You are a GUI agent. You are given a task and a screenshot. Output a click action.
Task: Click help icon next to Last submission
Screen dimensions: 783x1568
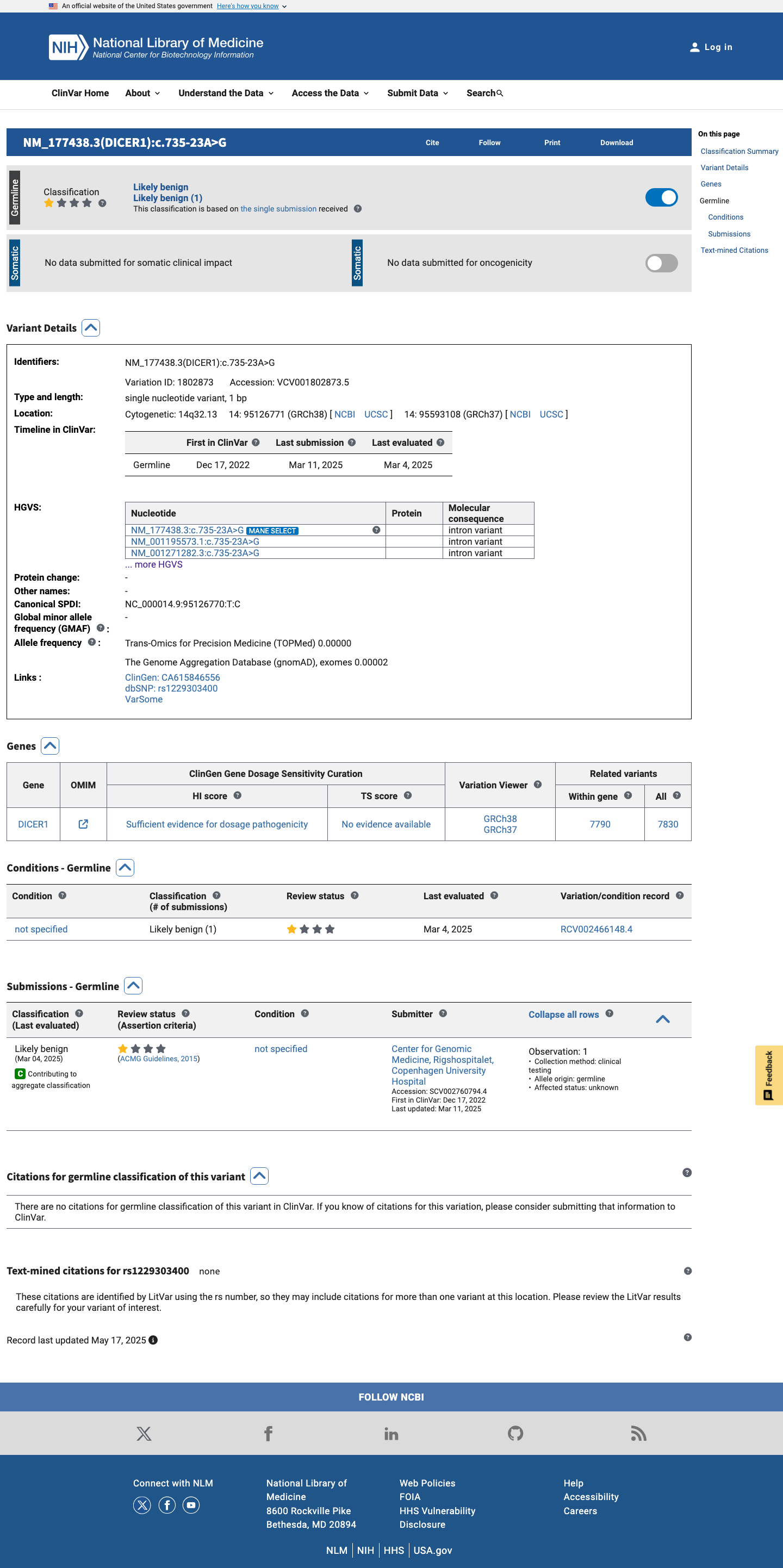[352, 443]
